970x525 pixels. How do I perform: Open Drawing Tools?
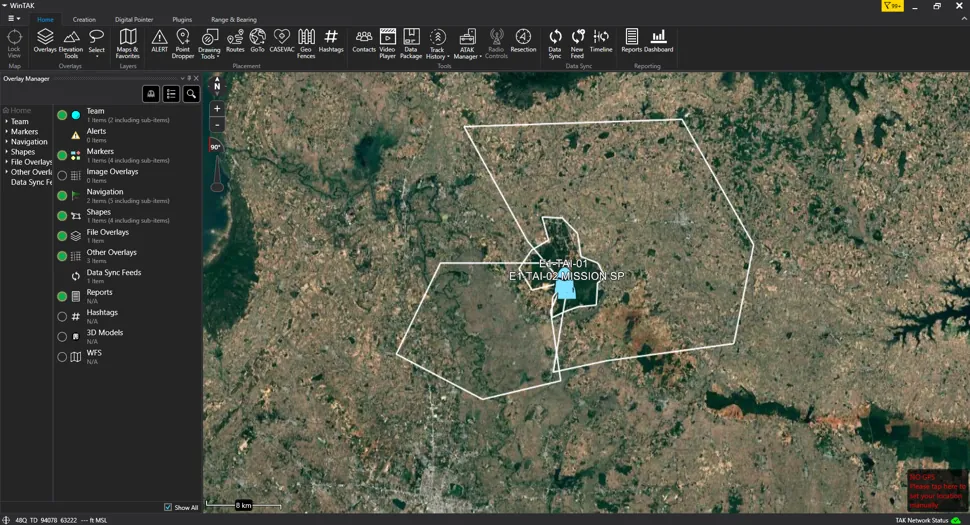click(x=209, y=43)
